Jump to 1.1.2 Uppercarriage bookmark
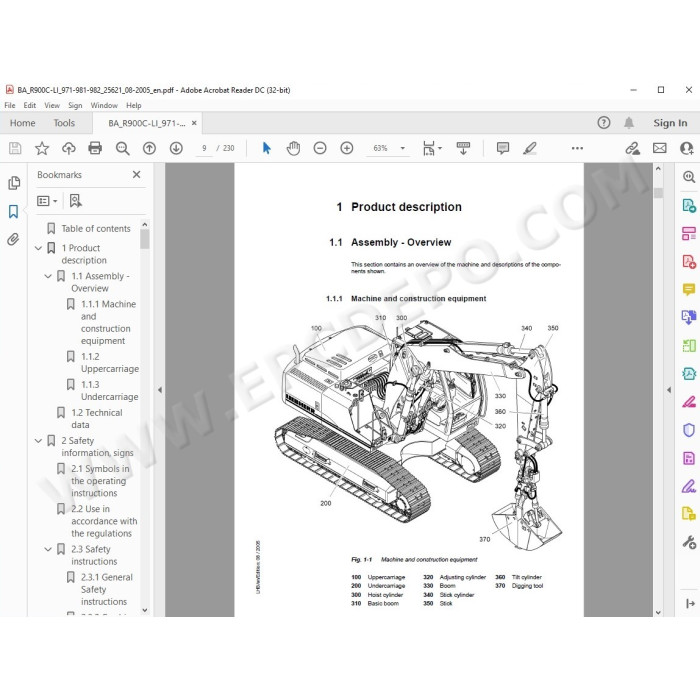Viewport: 700px width, 700px height. pos(109,363)
